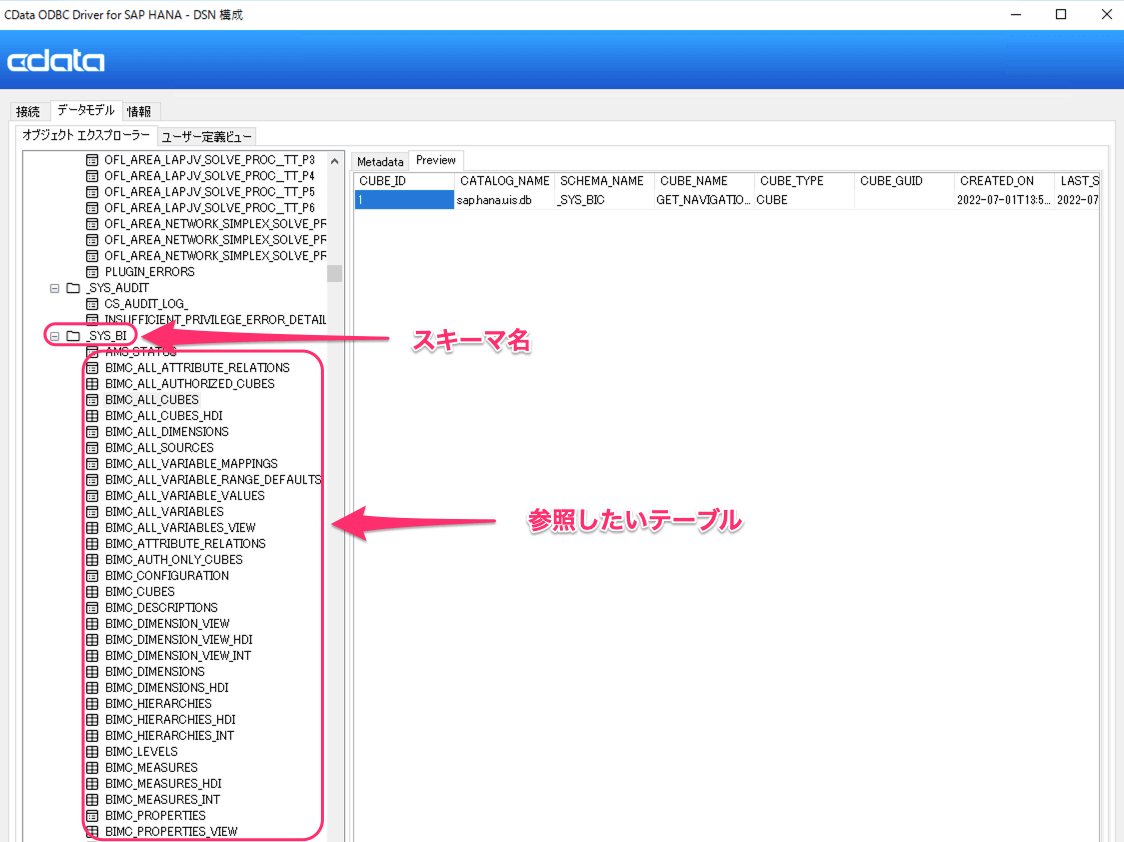Click the SCHEMA_NAME column header
1124x842 pixels.
604,181
